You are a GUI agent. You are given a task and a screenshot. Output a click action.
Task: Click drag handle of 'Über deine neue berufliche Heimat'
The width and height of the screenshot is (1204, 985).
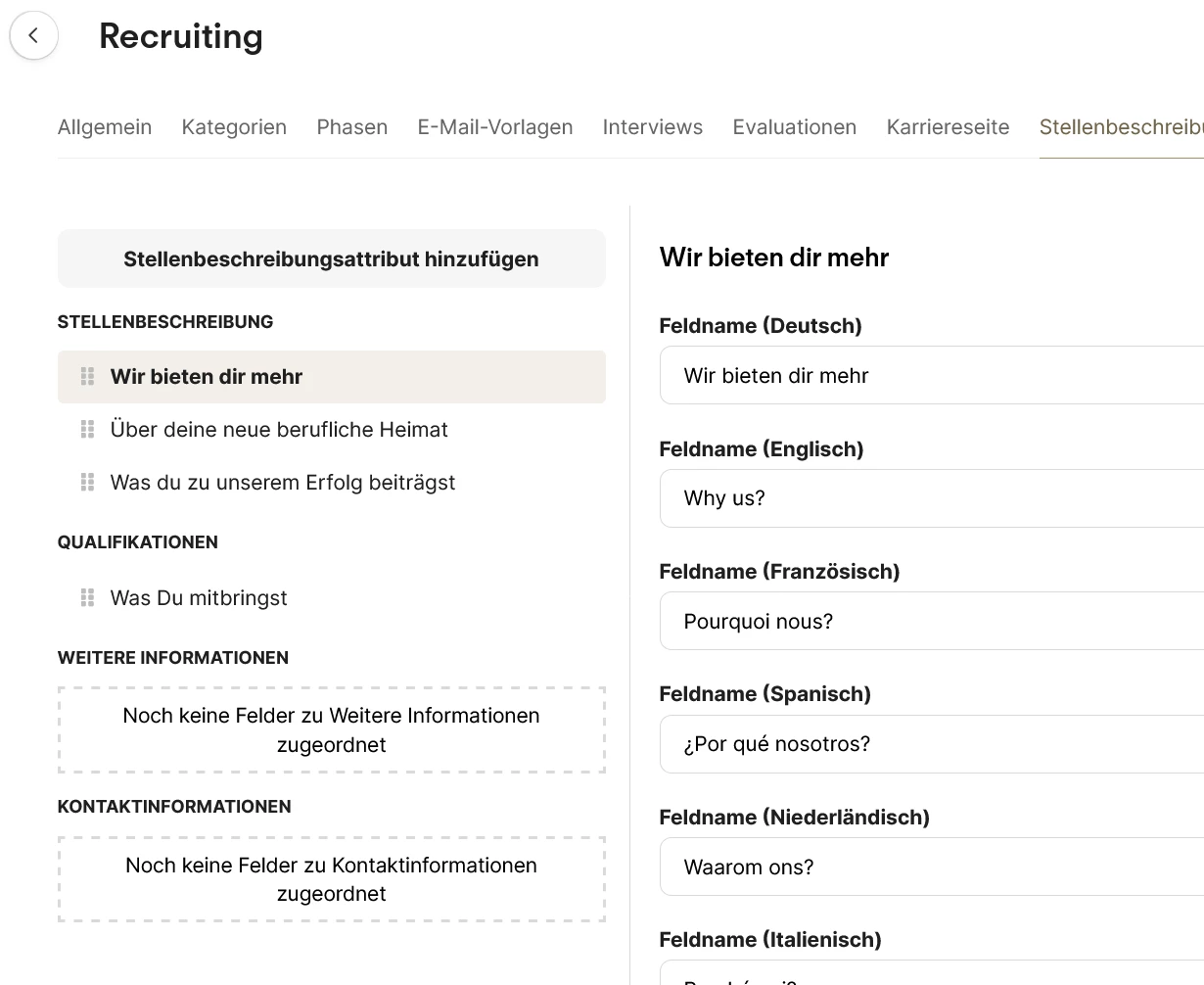(87, 430)
